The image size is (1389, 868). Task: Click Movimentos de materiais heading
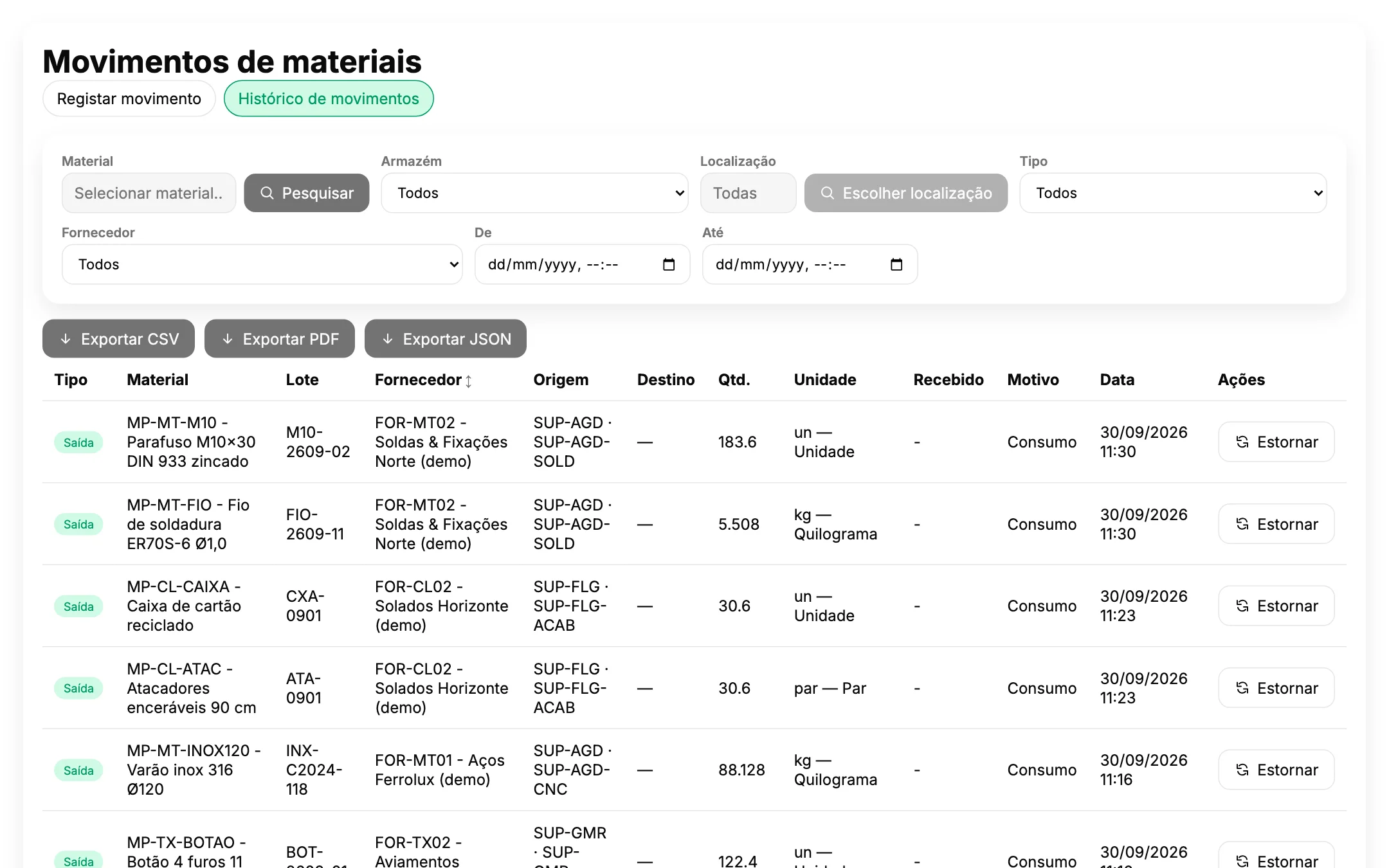click(x=232, y=61)
